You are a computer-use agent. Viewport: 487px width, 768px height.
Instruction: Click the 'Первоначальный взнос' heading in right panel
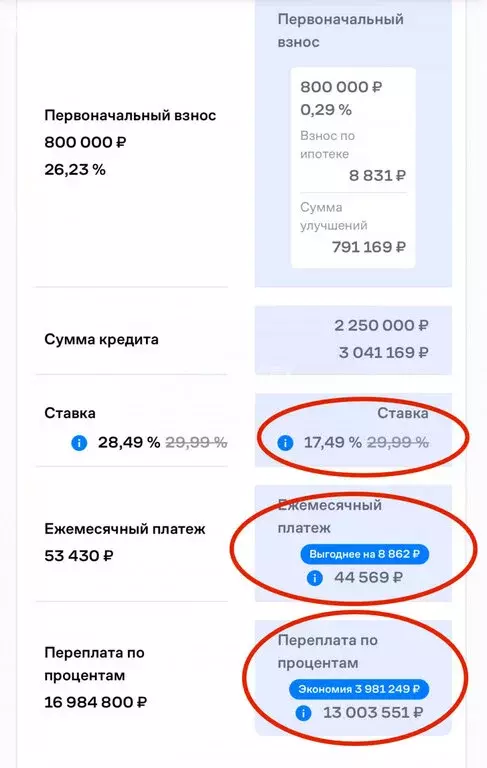tap(341, 30)
